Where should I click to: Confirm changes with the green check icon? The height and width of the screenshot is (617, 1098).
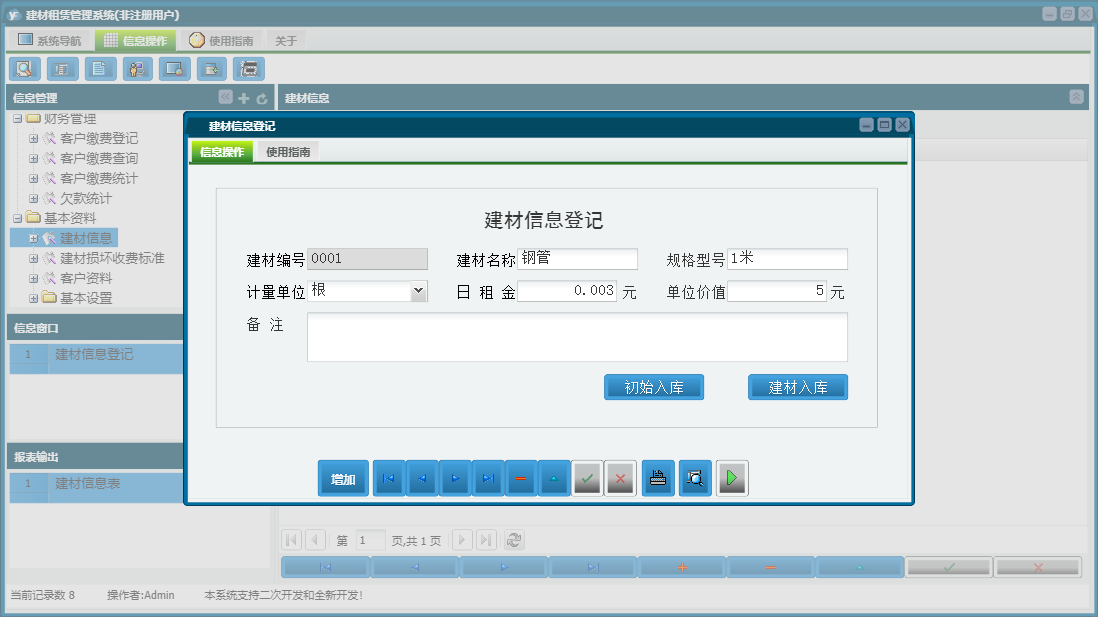pyautogui.click(x=587, y=478)
